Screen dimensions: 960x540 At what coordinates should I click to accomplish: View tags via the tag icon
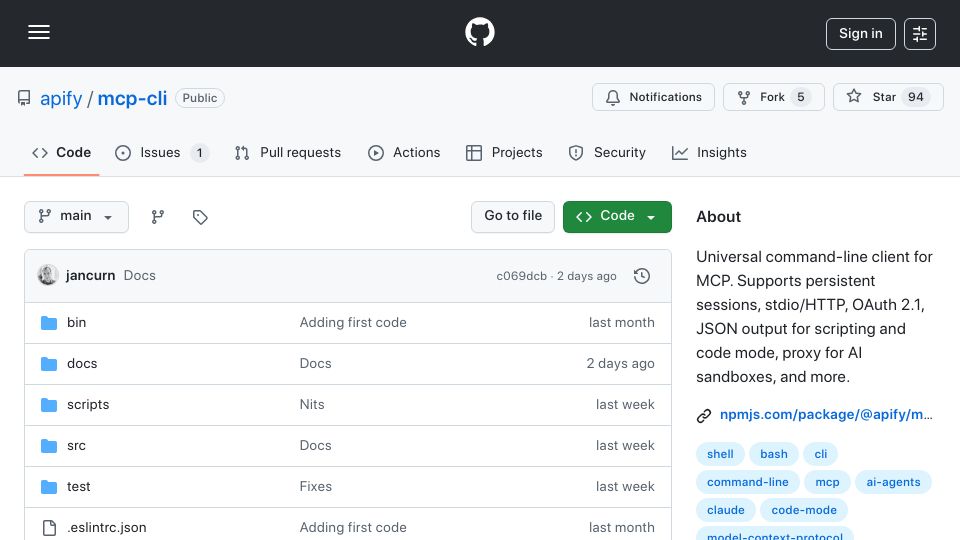click(x=200, y=217)
